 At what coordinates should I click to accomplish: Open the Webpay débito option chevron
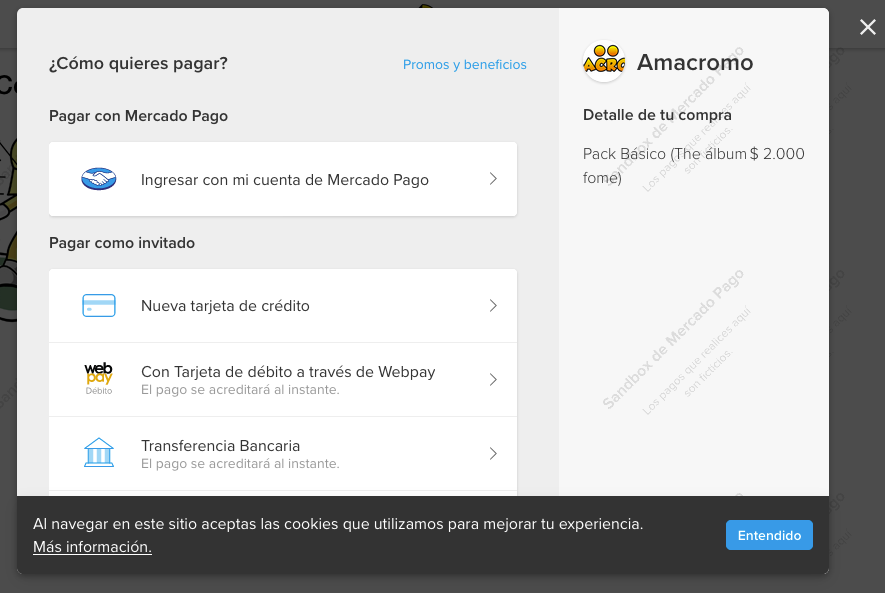(x=493, y=379)
